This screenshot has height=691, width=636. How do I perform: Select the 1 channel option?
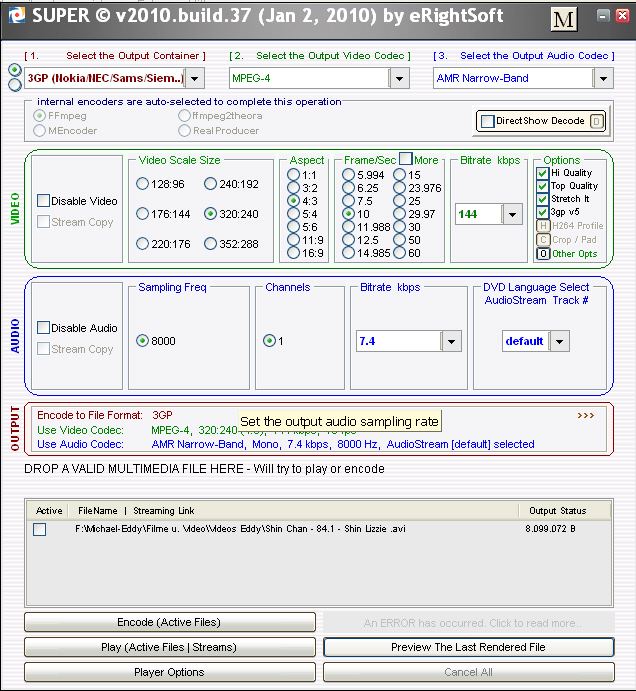point(269,341)
